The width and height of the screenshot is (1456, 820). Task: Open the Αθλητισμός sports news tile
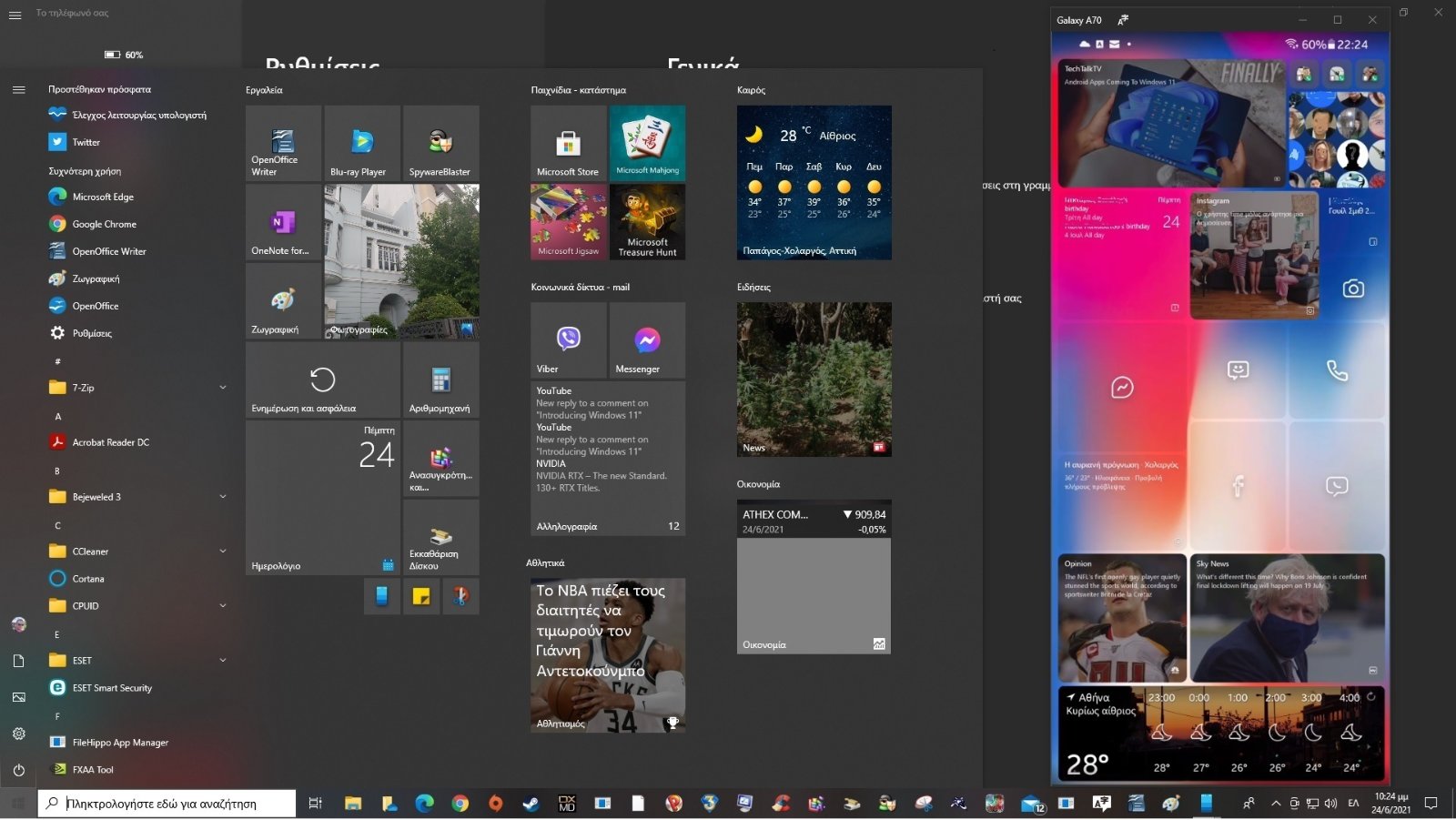[608, 655]
